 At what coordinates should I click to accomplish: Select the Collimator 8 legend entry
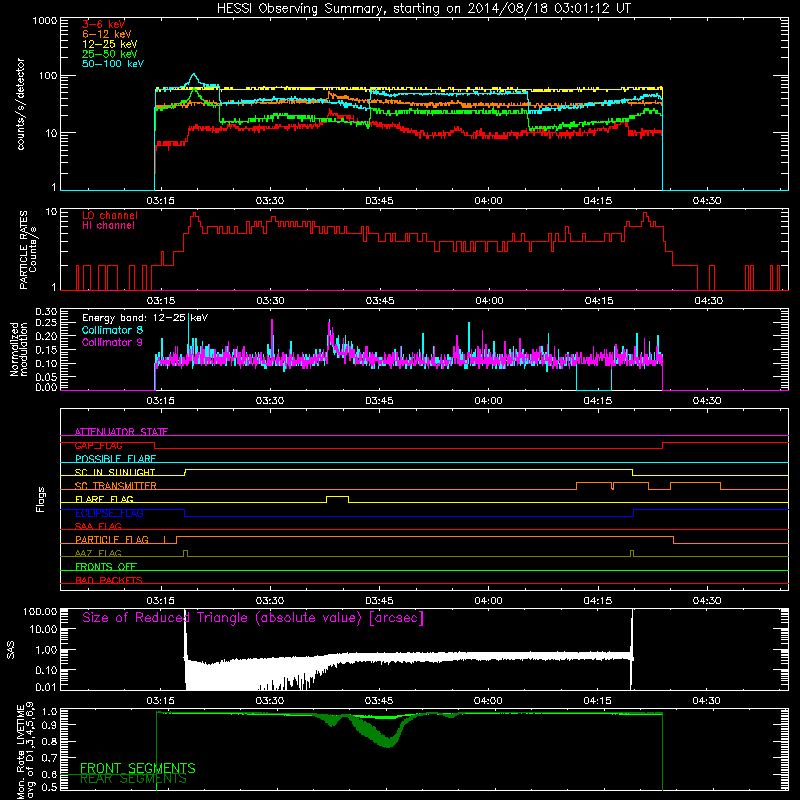tap(112, 330)
